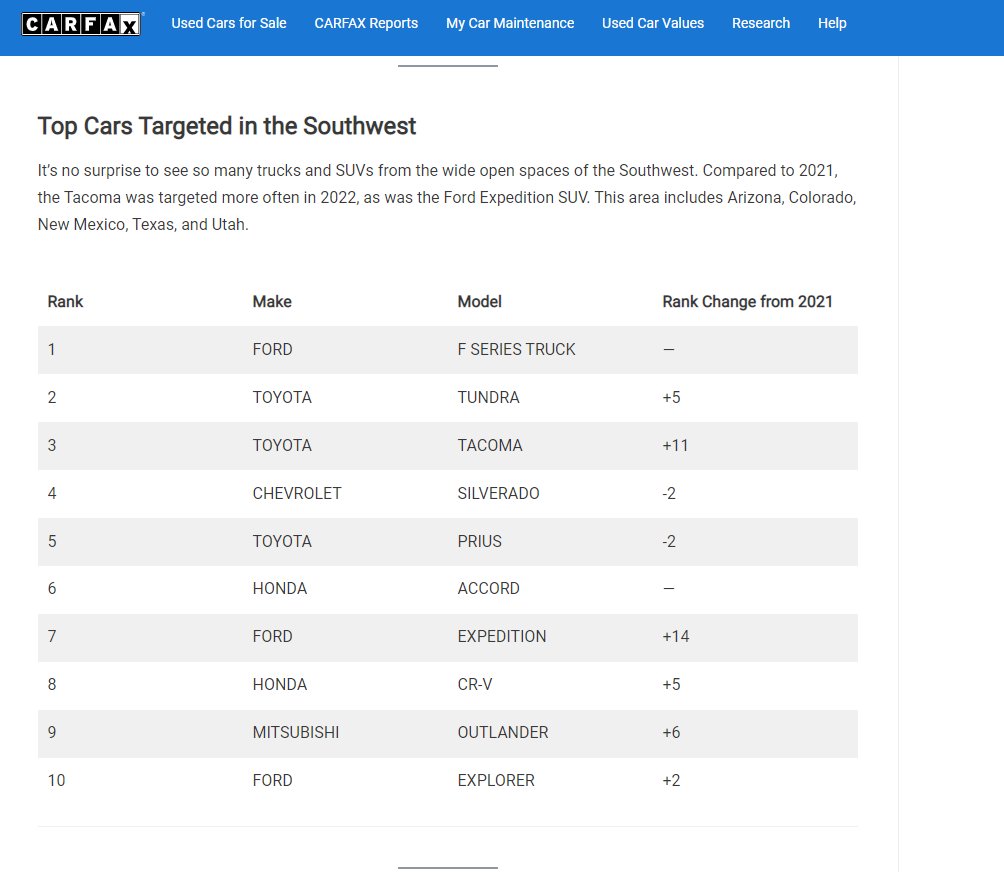The image size is (1004, 872).
Task: Click FORD in the EXPEDITION row
Action: tap(272, 636)
